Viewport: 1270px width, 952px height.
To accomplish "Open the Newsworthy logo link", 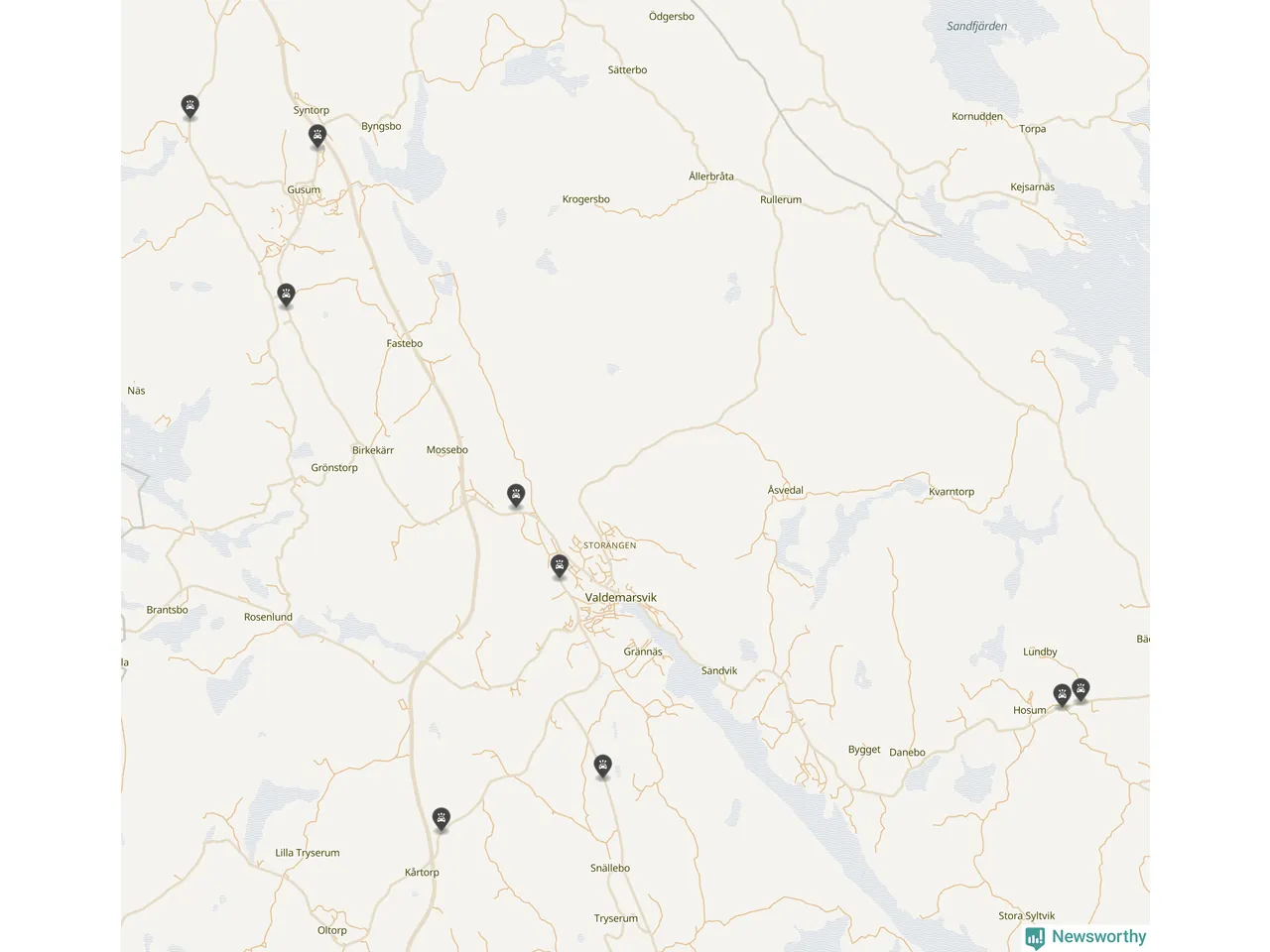I will coord(1085,937).
